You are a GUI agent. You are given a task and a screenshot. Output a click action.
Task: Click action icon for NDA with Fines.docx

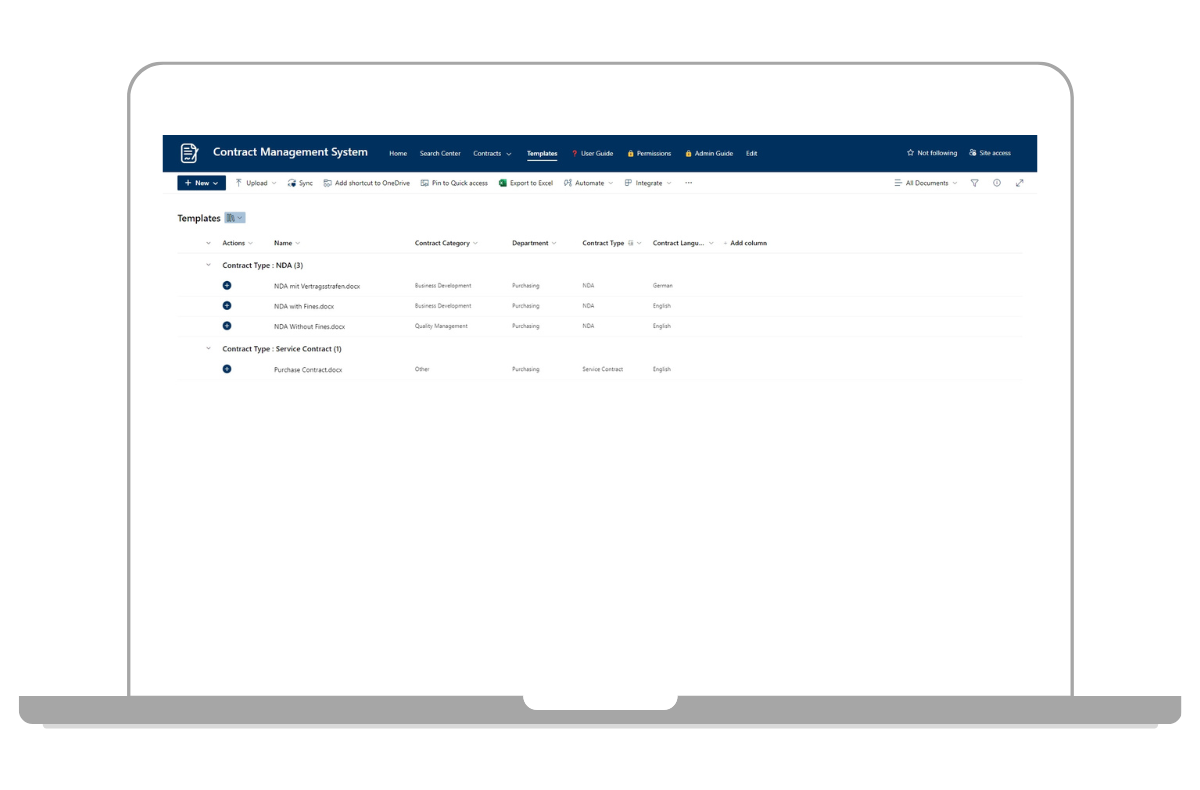[227, 306]
